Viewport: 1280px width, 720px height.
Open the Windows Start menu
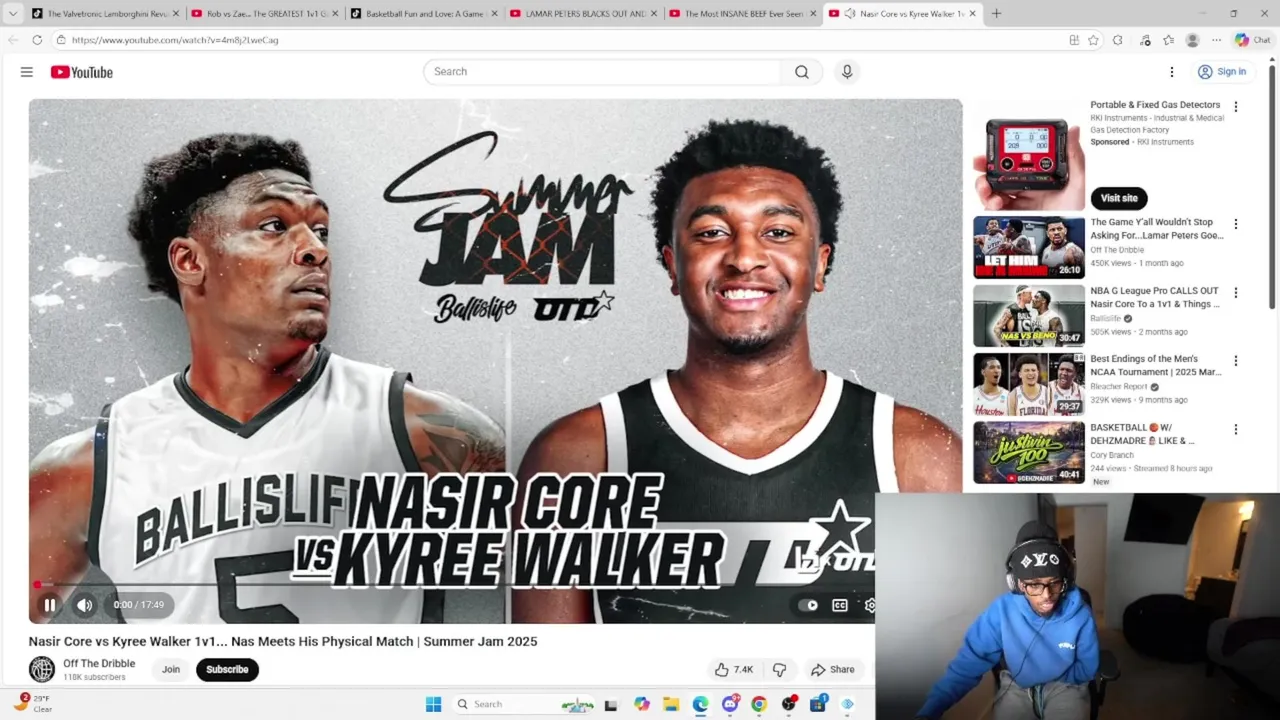tap(433, 704)
